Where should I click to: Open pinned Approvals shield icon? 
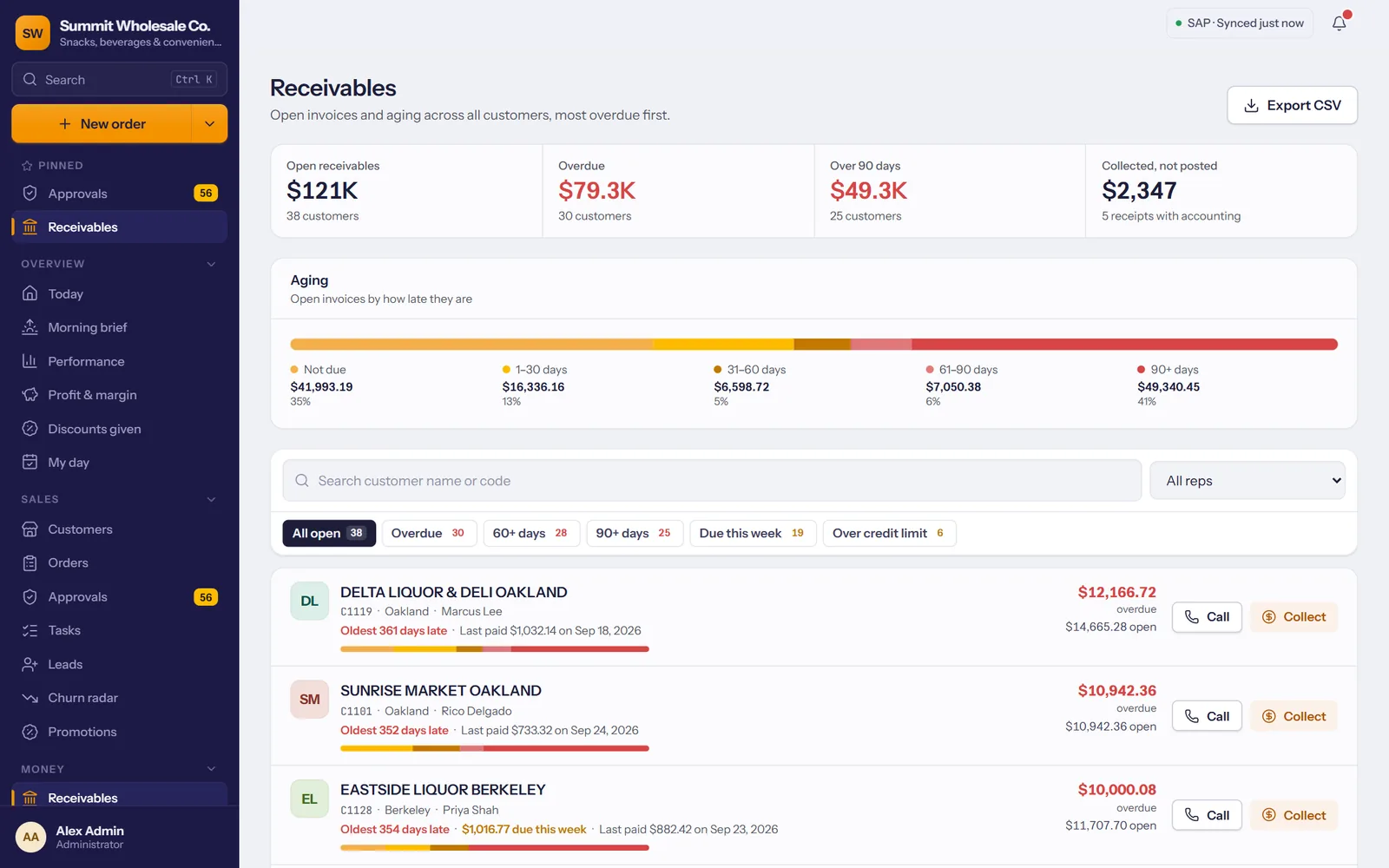click(x=30, y=194)
